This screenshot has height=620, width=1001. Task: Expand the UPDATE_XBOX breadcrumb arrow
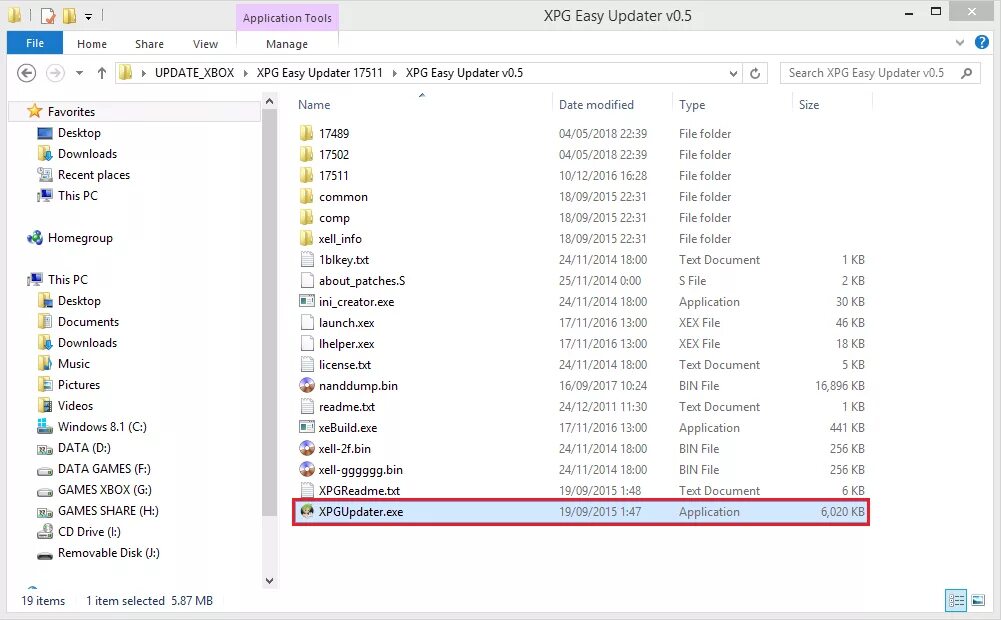pyautogui.click(x=245, y=73)
